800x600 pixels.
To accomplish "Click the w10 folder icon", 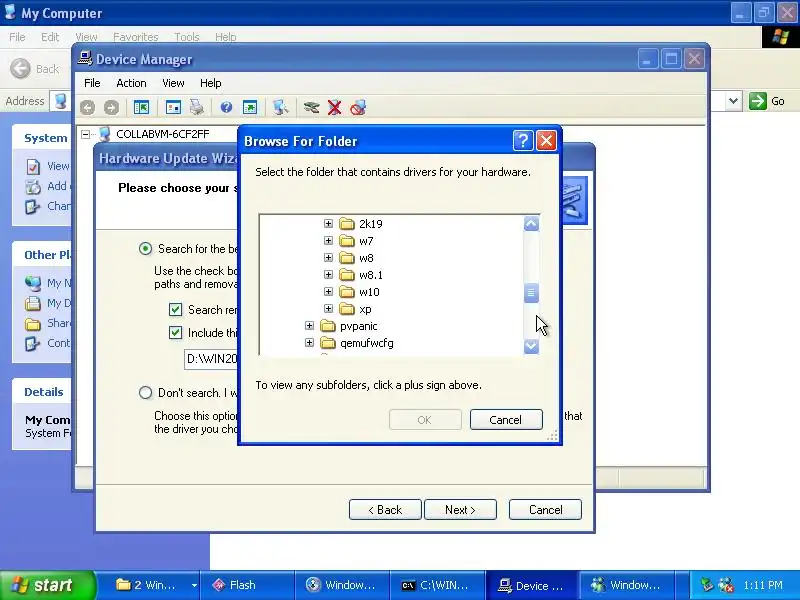I will pos(347,292).
